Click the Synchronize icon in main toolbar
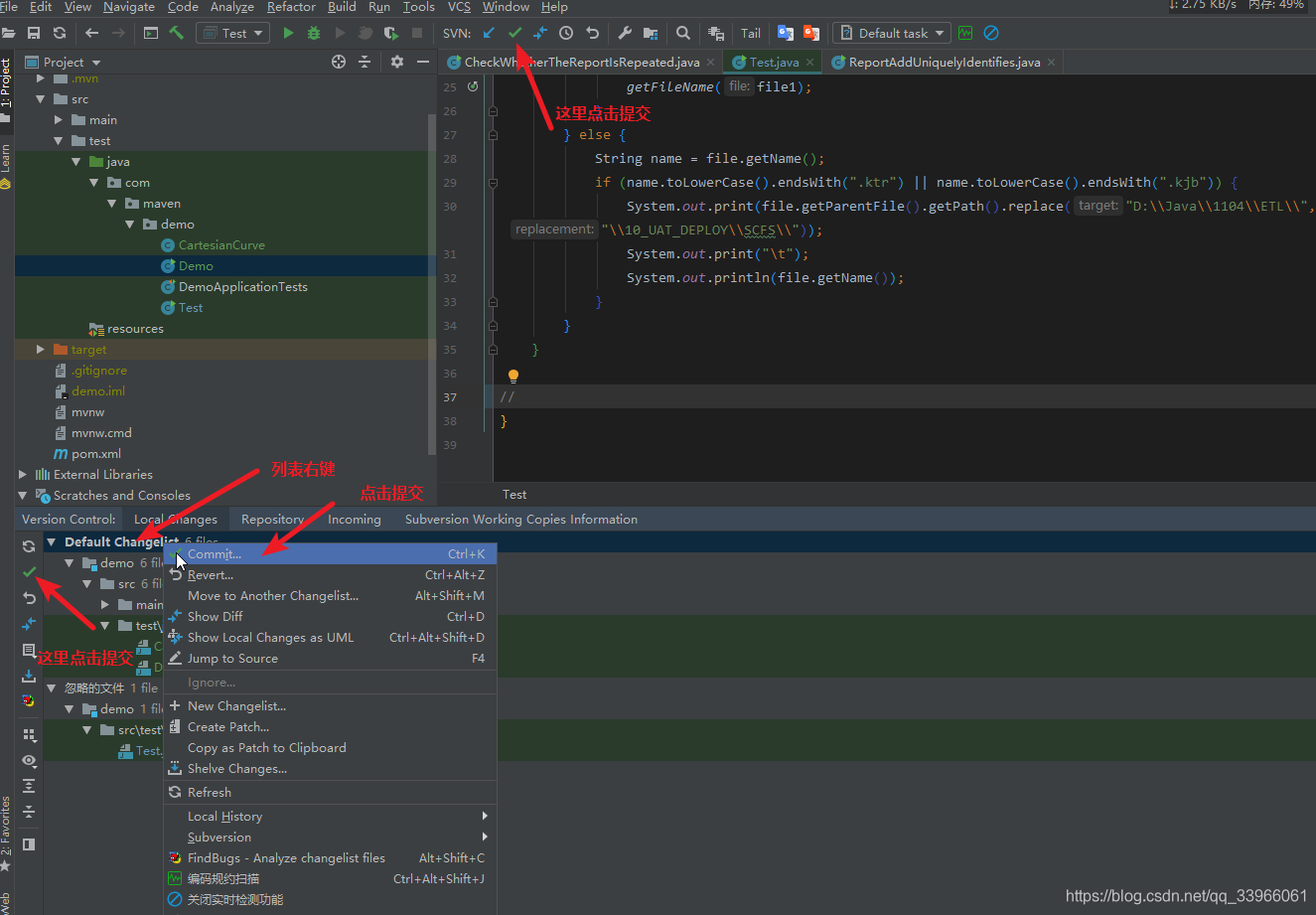1316x915 pixels. [60, 33]
